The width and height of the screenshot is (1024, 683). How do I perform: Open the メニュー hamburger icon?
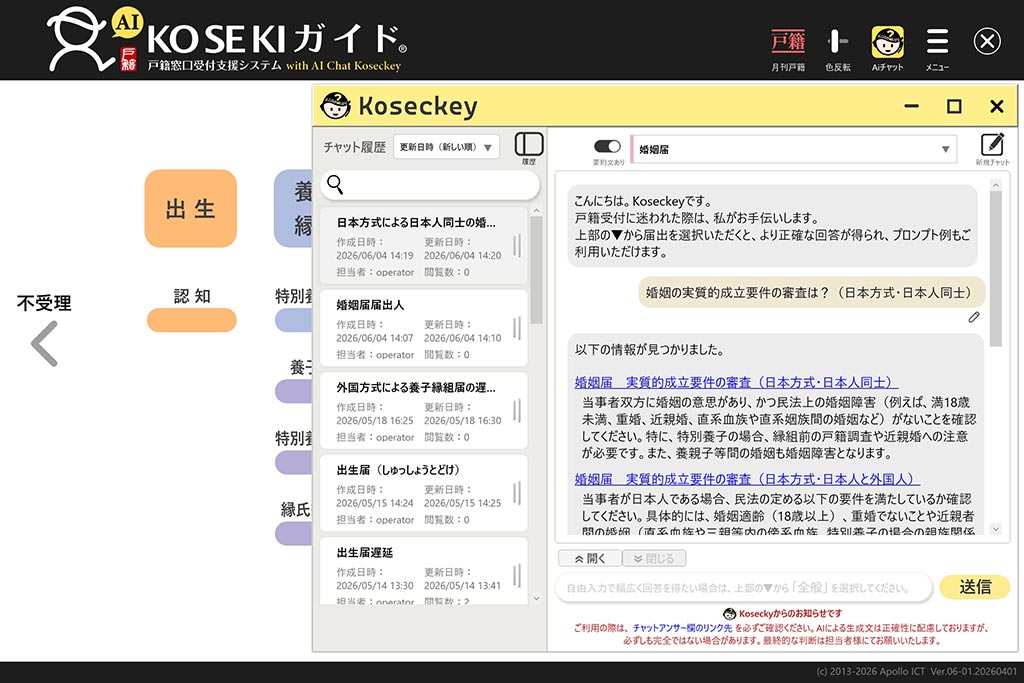coord(937,49)
